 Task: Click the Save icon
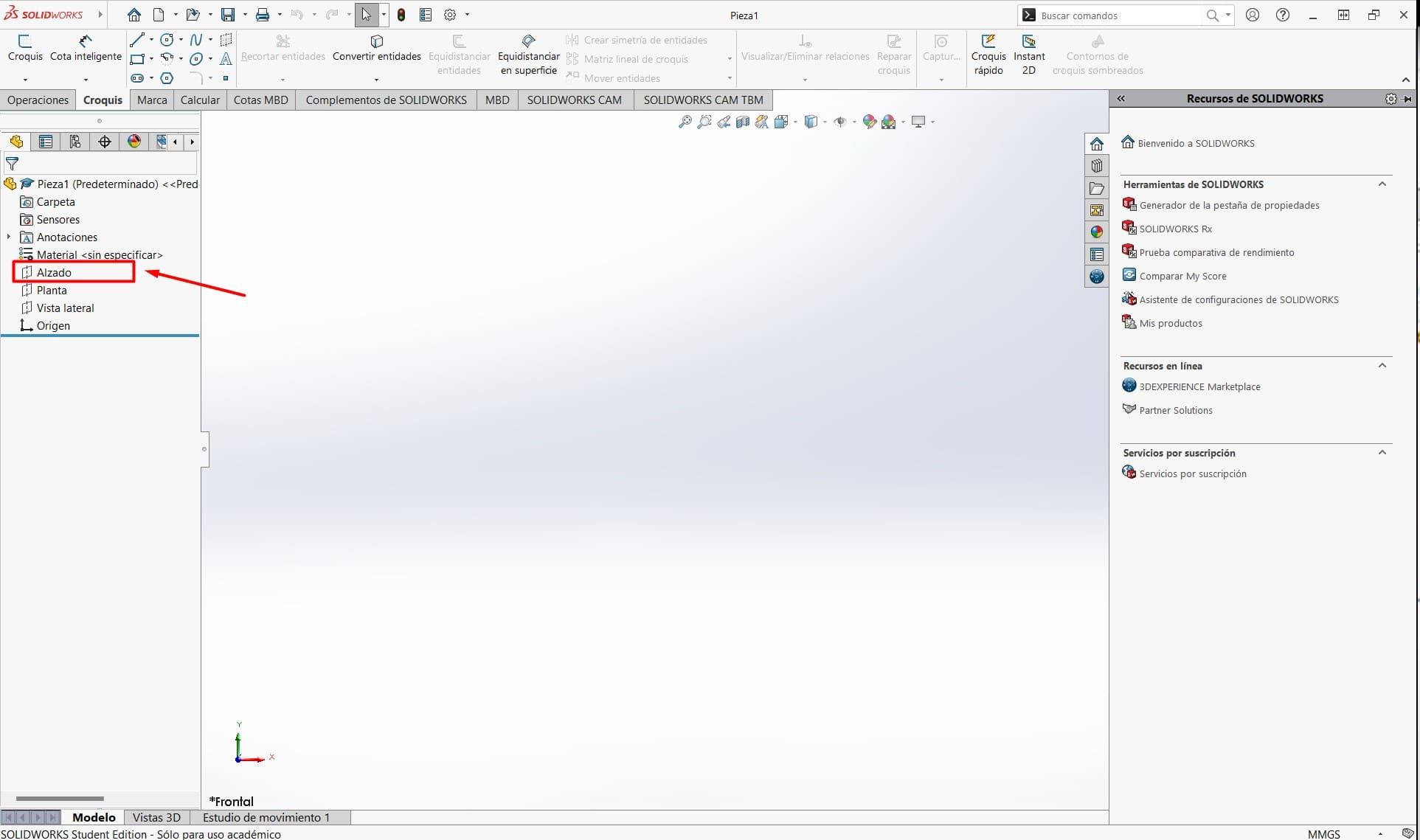228,15
